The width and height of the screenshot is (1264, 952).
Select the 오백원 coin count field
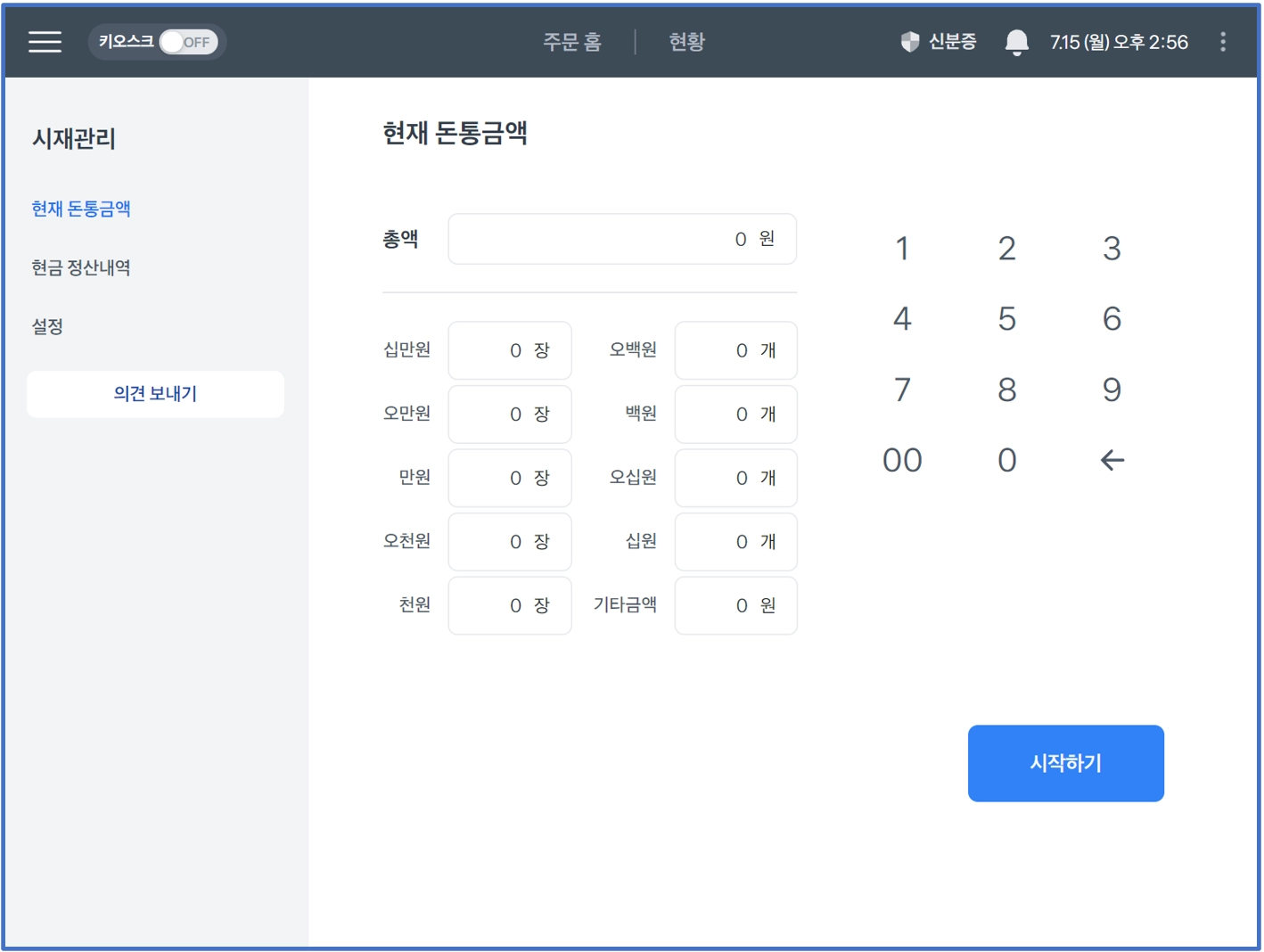point(735,350)
